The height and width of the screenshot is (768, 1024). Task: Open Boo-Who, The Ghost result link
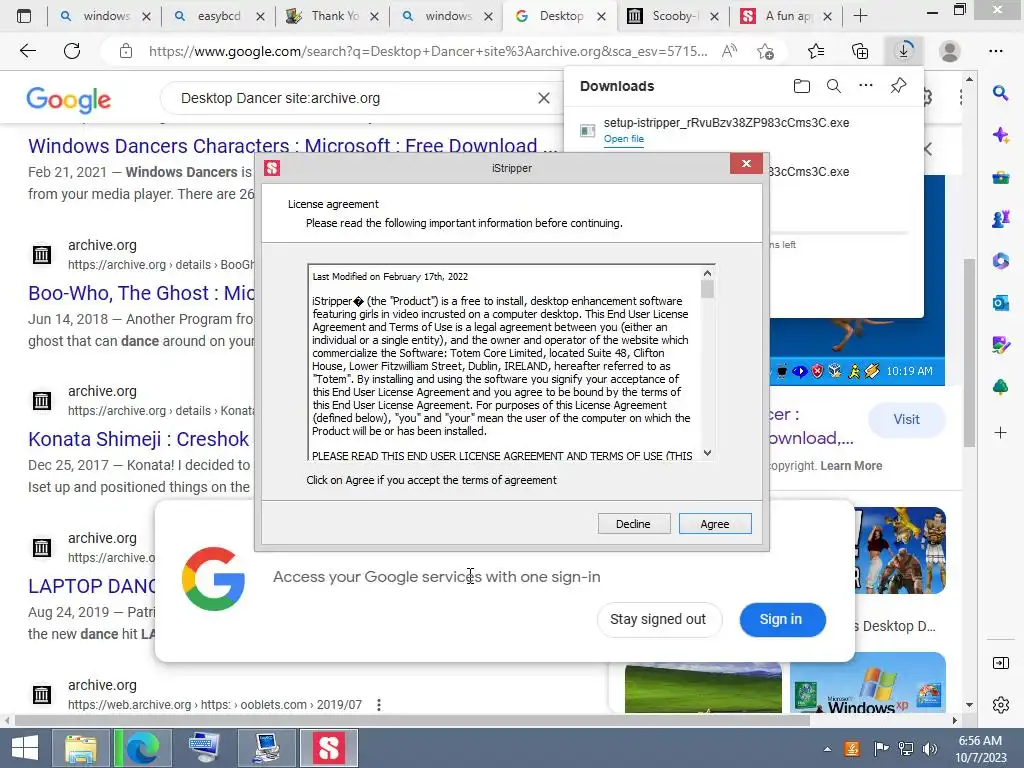[142, 293]
